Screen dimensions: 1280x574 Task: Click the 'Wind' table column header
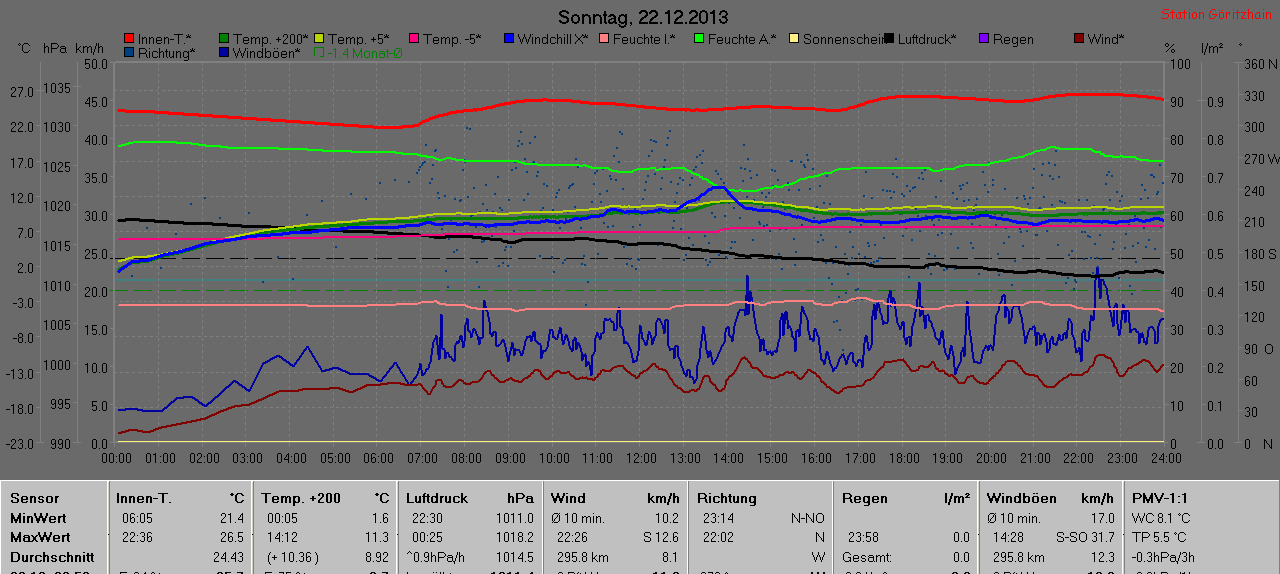(568, 498)
